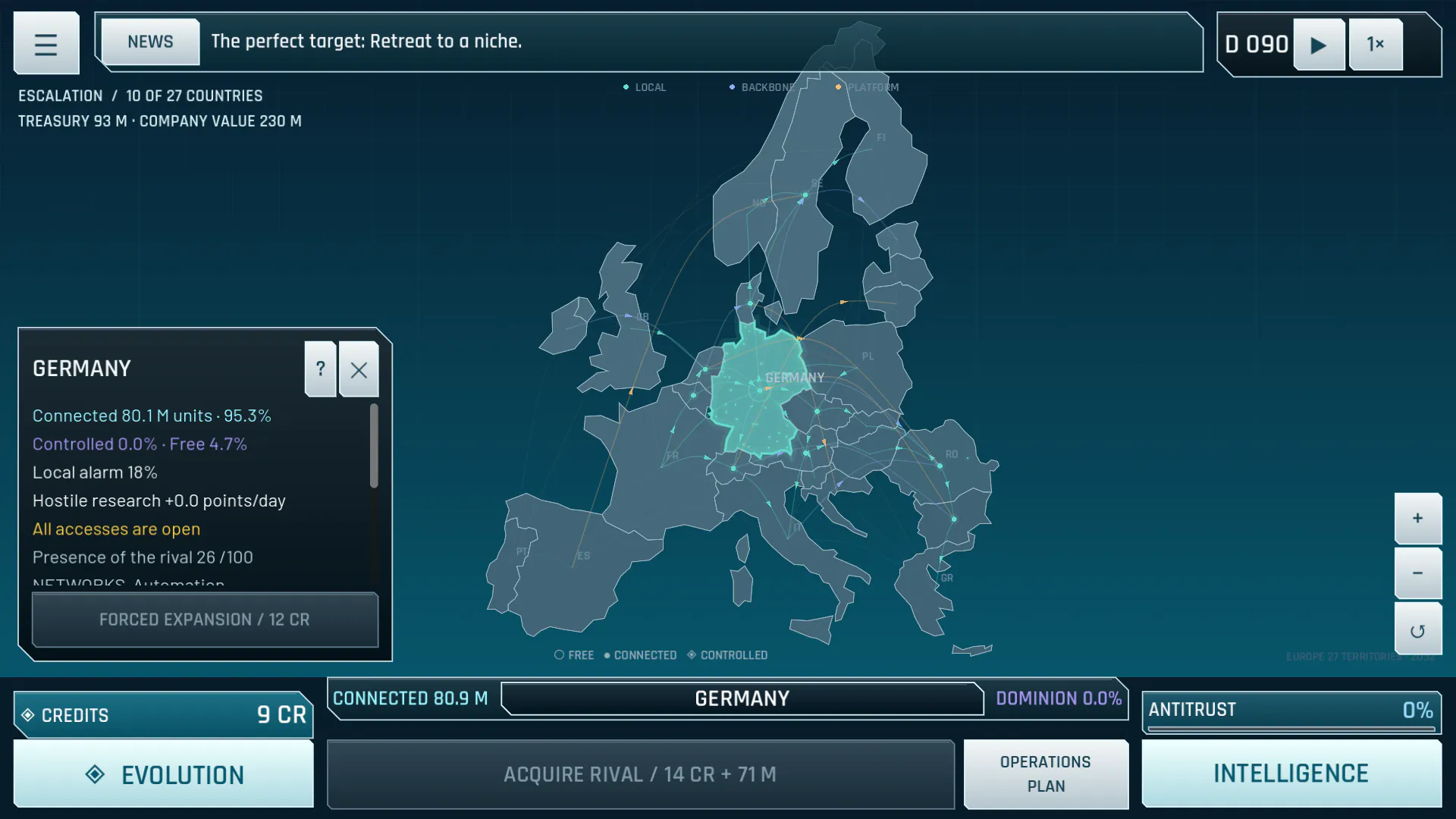This screenshot has width=1456, height=819.
Task: Click the Antitrust progress bar
Action: [1291, 729]
